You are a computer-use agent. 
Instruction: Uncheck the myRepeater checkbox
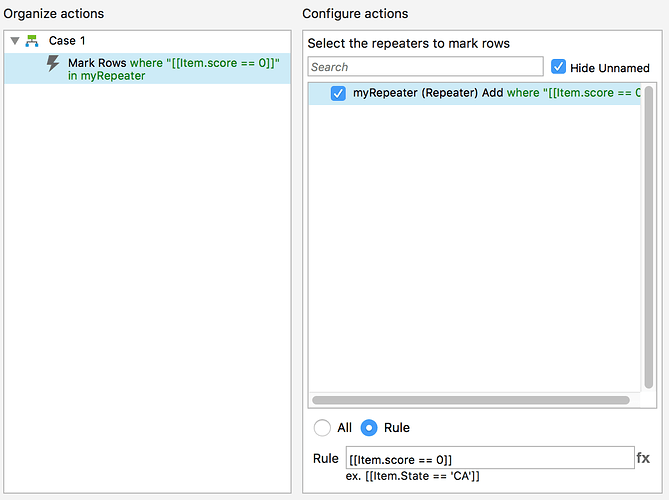click(x=338, y=93)
